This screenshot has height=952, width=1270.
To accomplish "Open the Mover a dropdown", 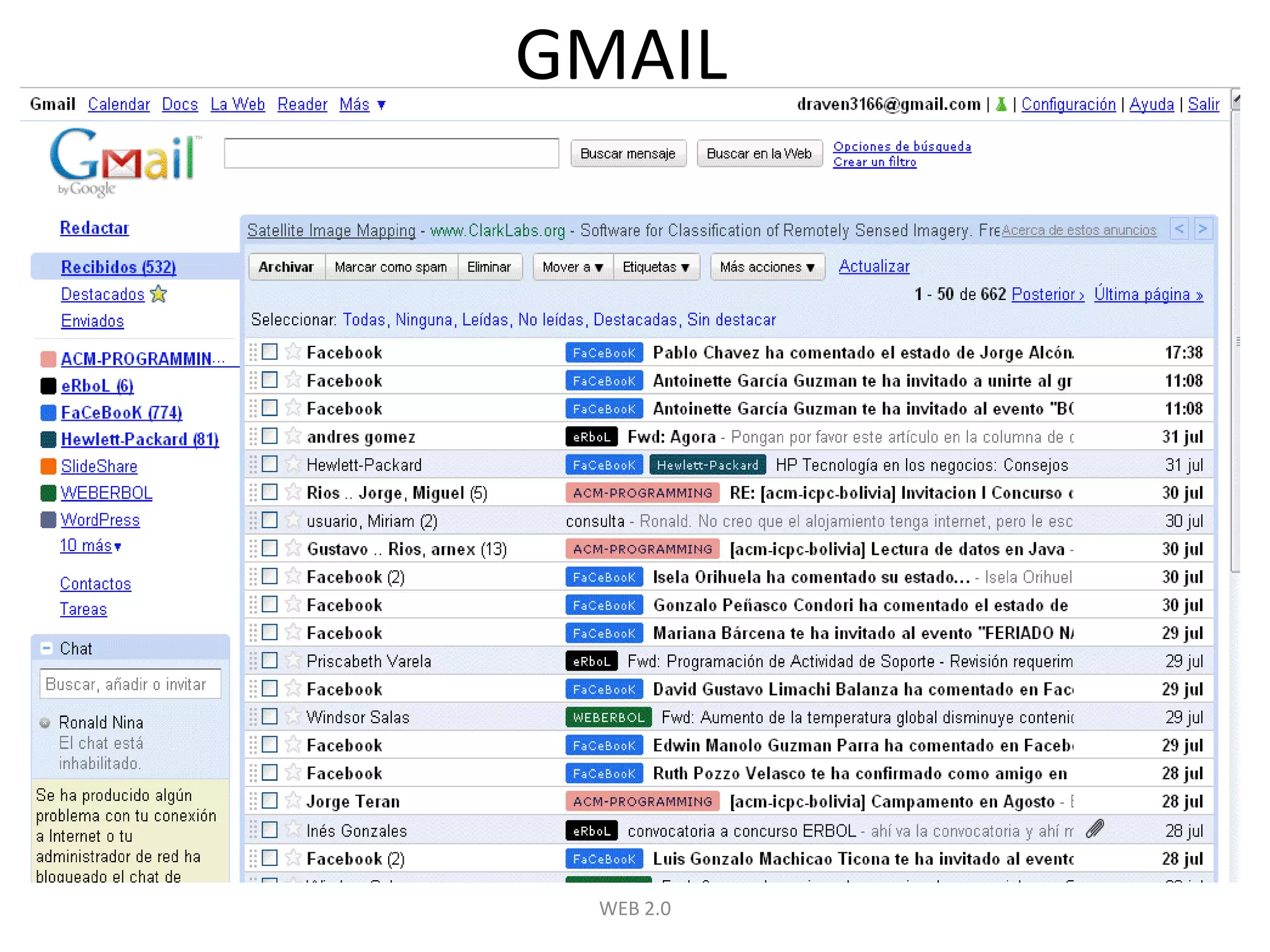I will 573,267.
